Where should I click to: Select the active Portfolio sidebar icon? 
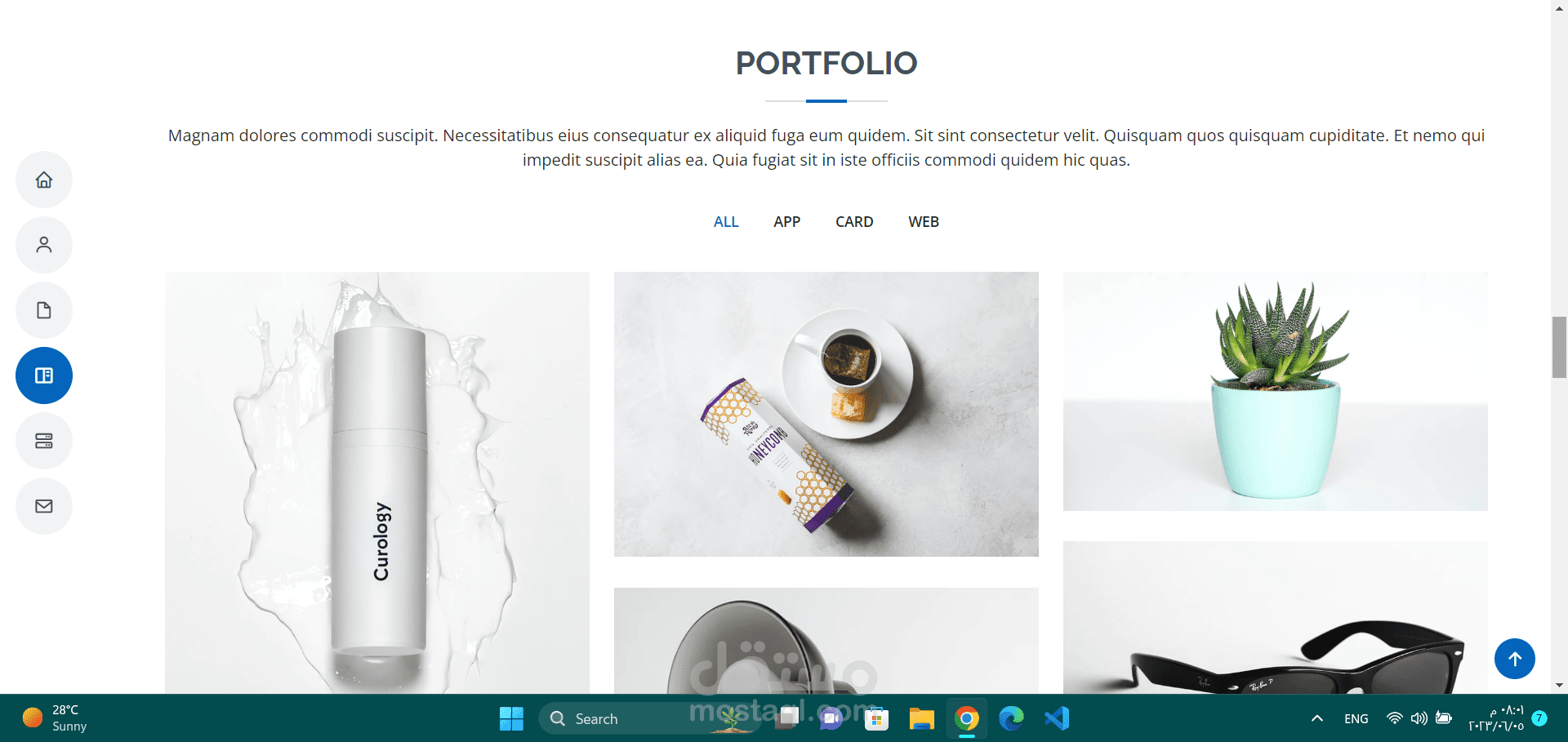(x=44, y=375)
